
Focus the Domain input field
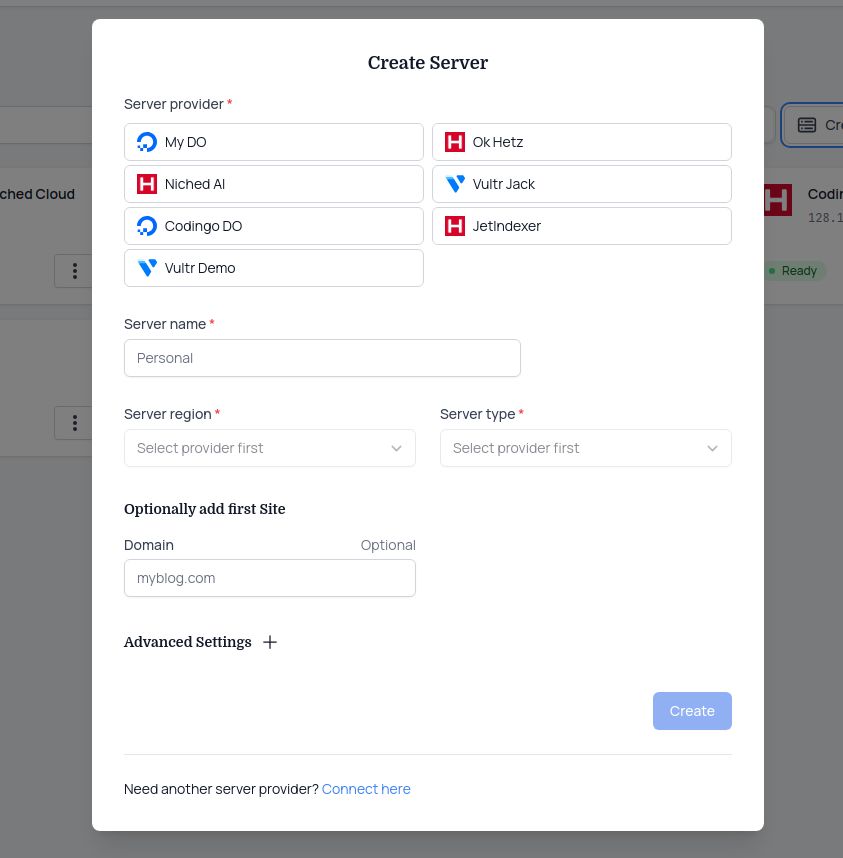point(269,578)
